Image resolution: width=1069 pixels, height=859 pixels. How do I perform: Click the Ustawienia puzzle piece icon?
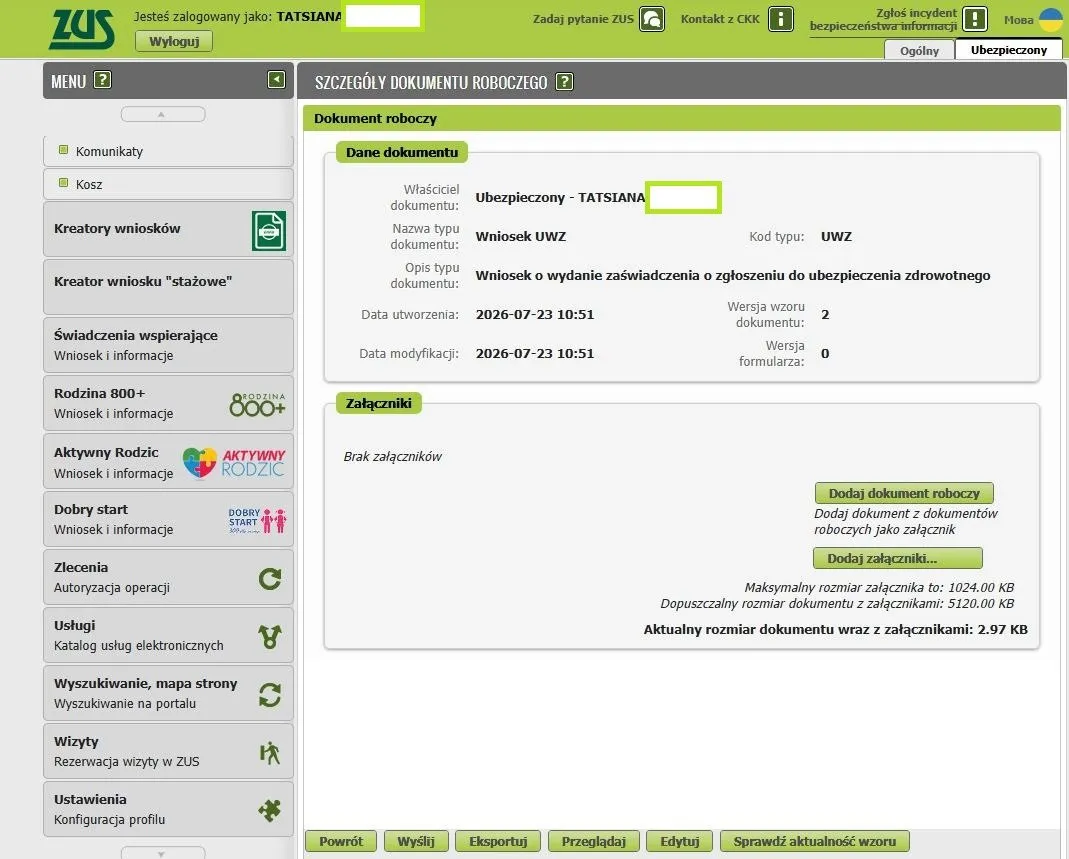pyautogui.click(x=270, y=811)
